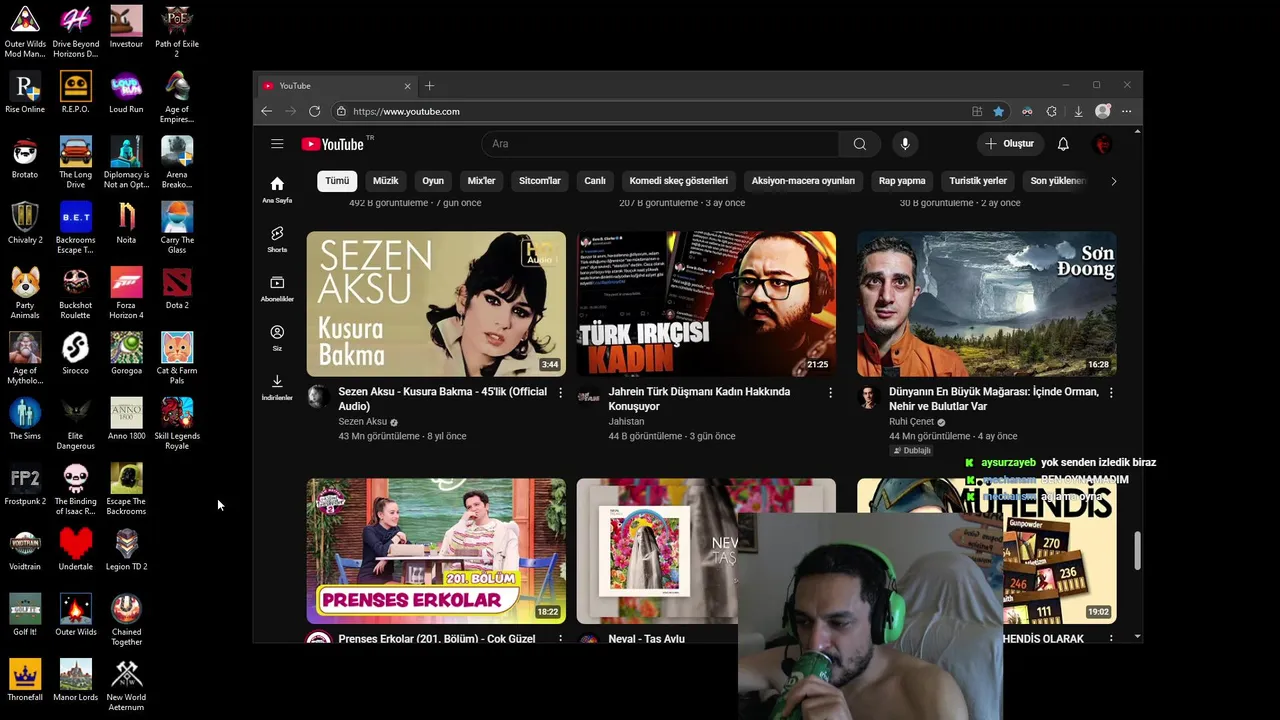This screenshot has height=720, width=1280.
Task: Open the Siz section in sidebar
Action: [277, 337]
